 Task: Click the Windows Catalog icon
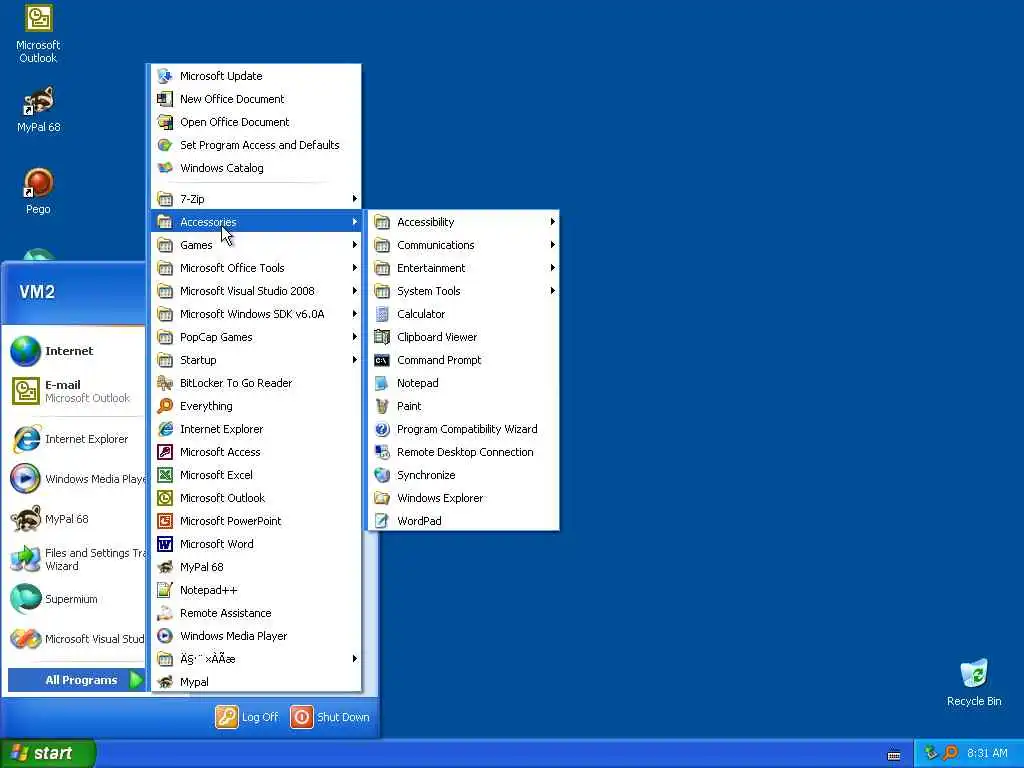click(165, 168)
